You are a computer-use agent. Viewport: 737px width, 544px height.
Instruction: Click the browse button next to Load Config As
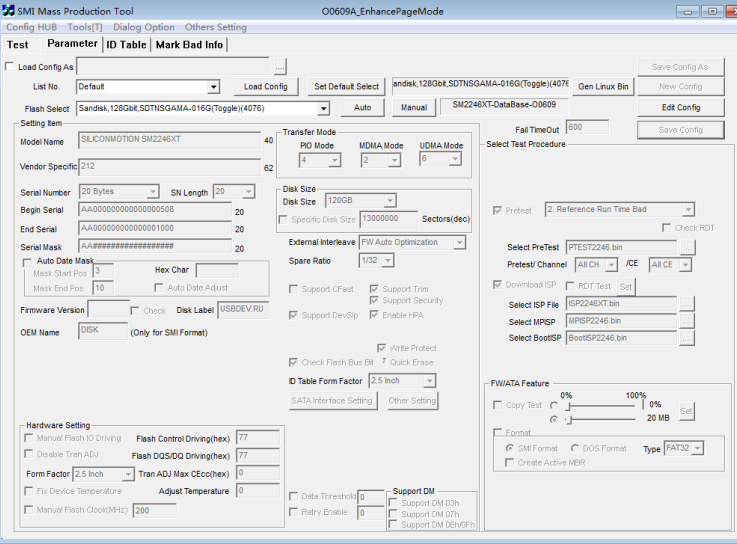pyautogui.click(x=280, y=67)
